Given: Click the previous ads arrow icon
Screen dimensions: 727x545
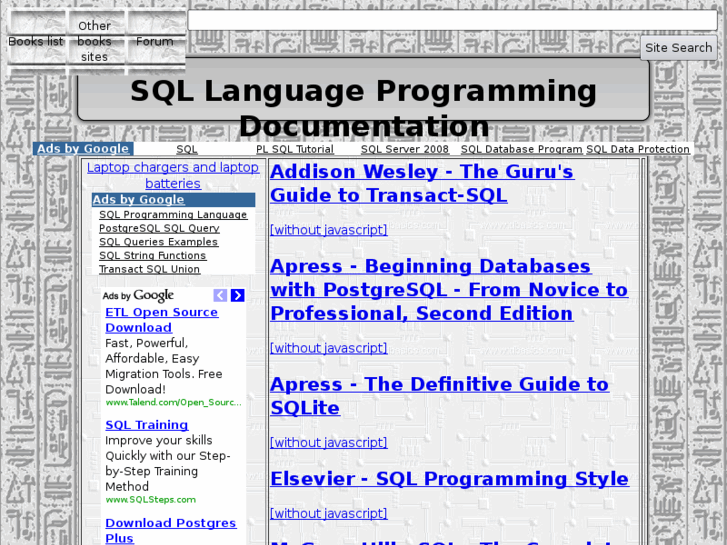Looking at the screenshot, I should [x=220, y=295].
